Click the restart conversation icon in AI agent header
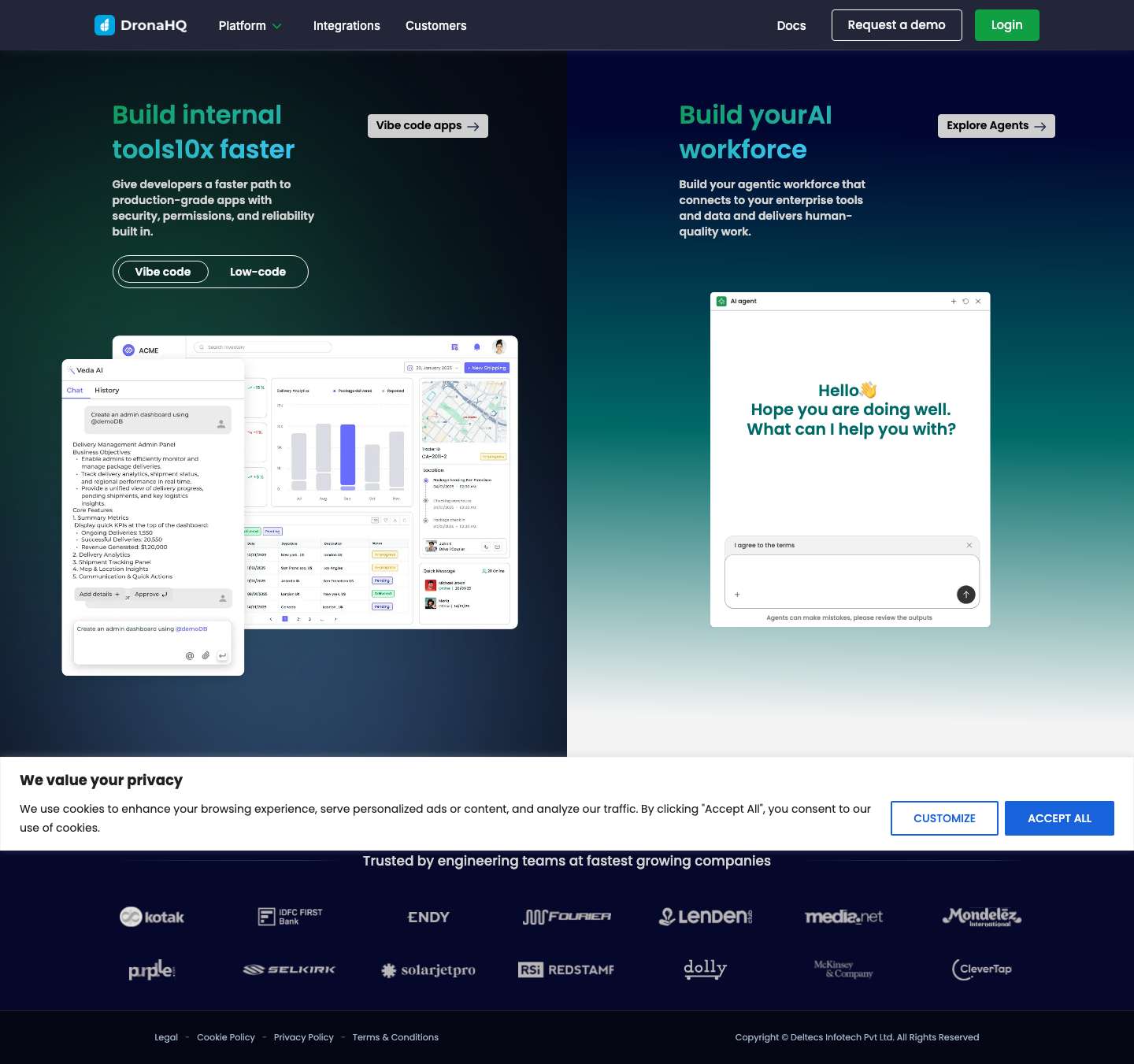The width and height of the screenshot is (1134, 1064). tap(965, 302)
